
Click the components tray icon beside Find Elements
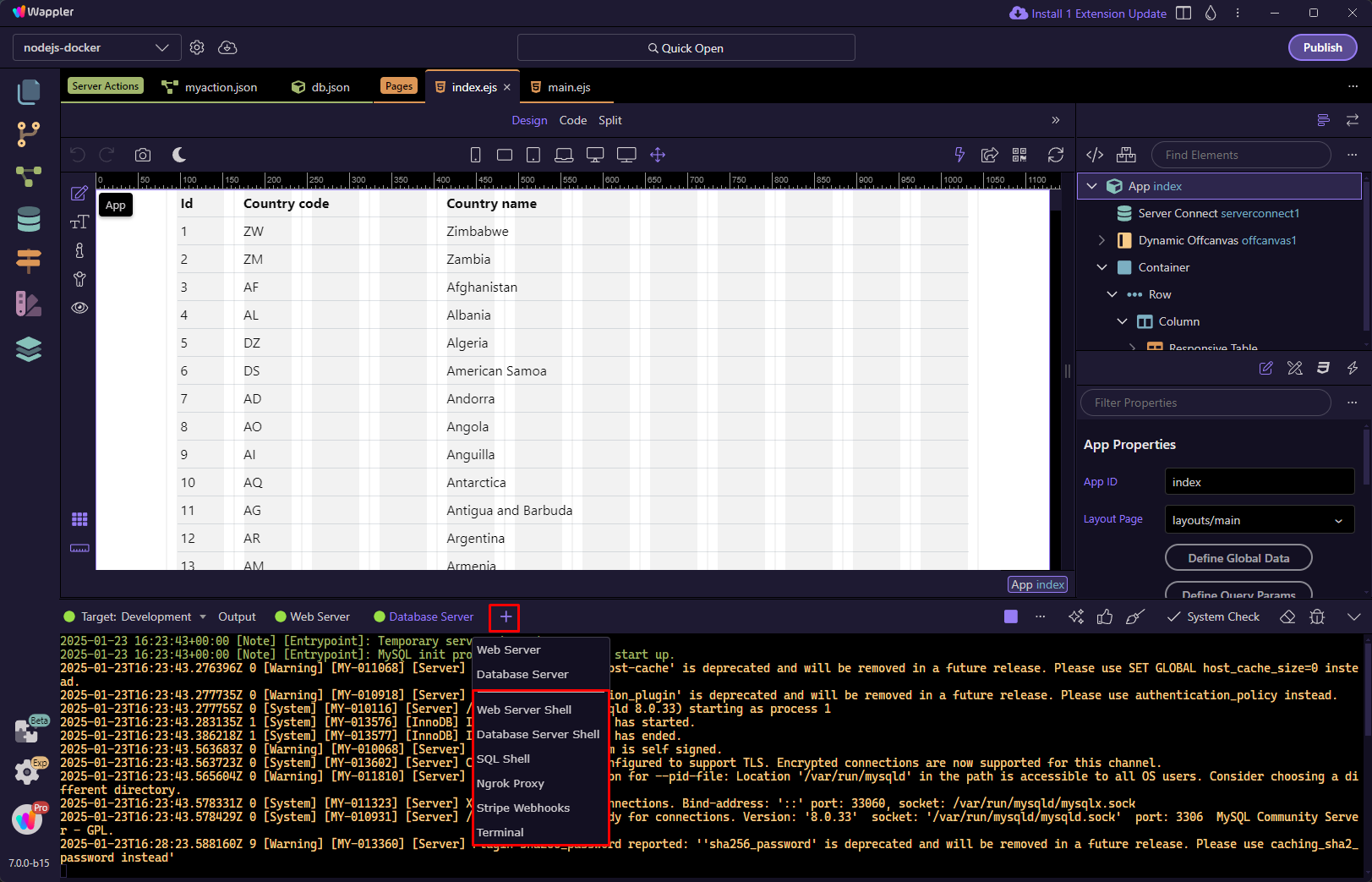pyautogui.click(x=1126, y=155)
